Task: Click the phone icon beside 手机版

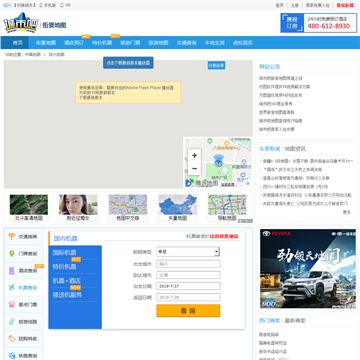Action: pos(41,5)
